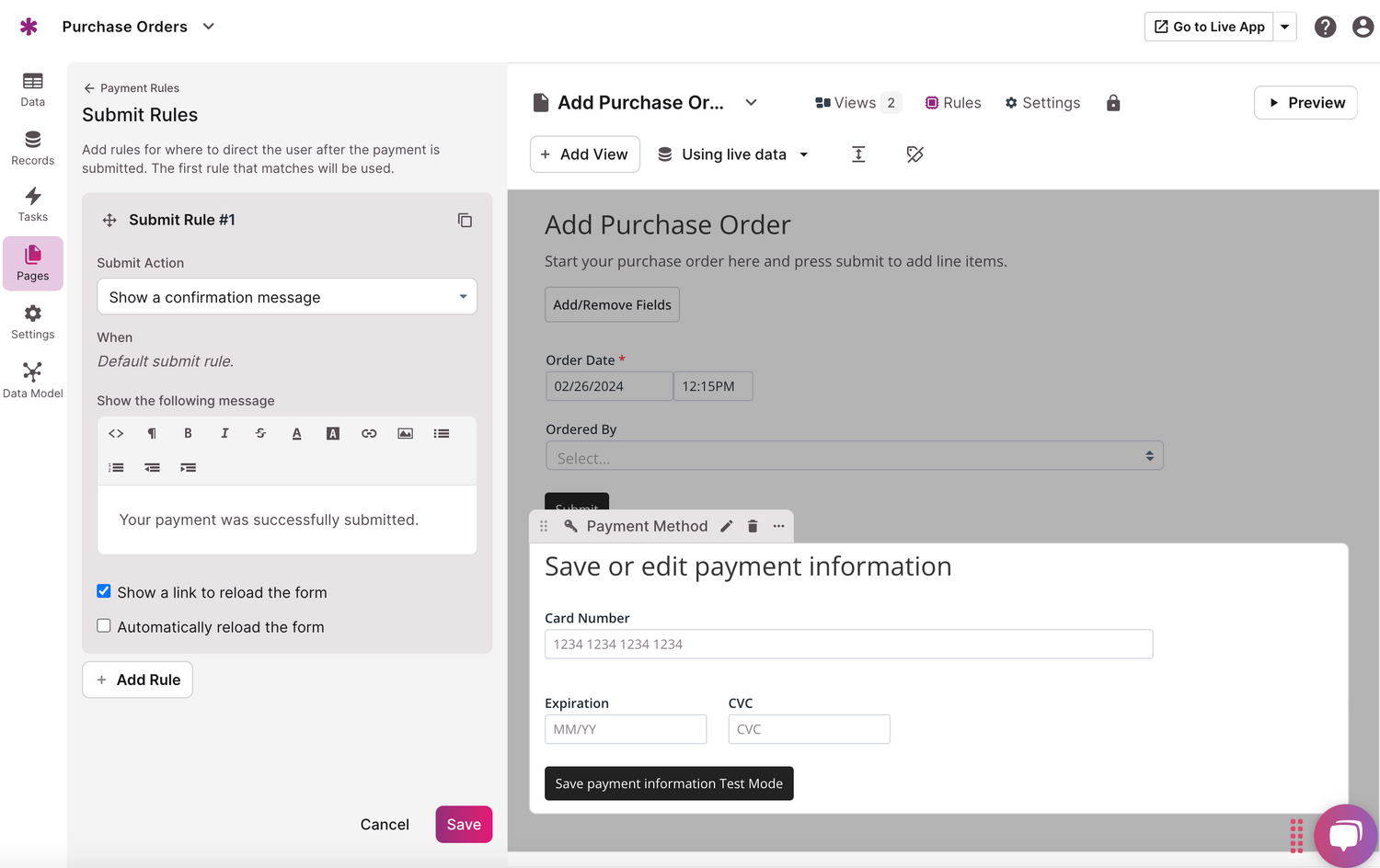Click the Card Number input field
Viewport: 1380px width, 868px height.
(x=848, y=644)
